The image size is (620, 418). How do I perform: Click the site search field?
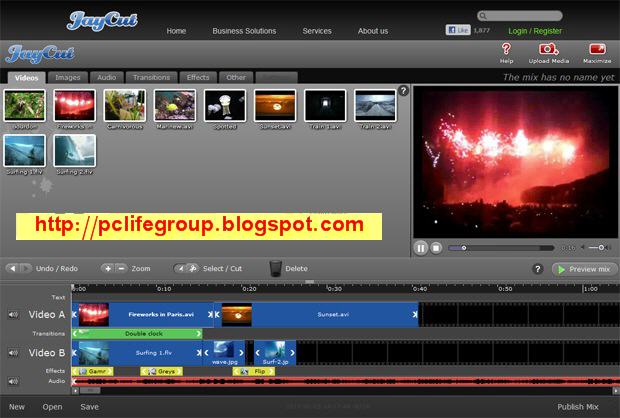pos(520,16)
